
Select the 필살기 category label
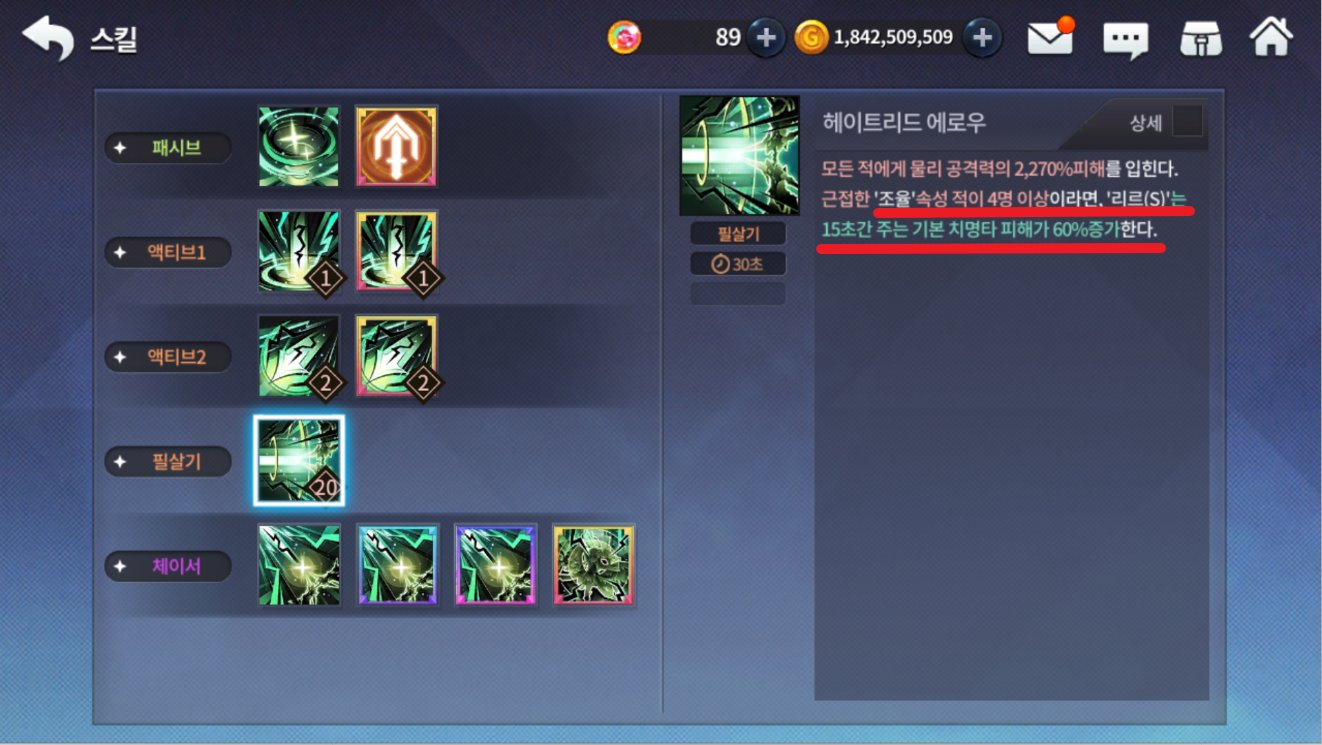tap(168, 461)
